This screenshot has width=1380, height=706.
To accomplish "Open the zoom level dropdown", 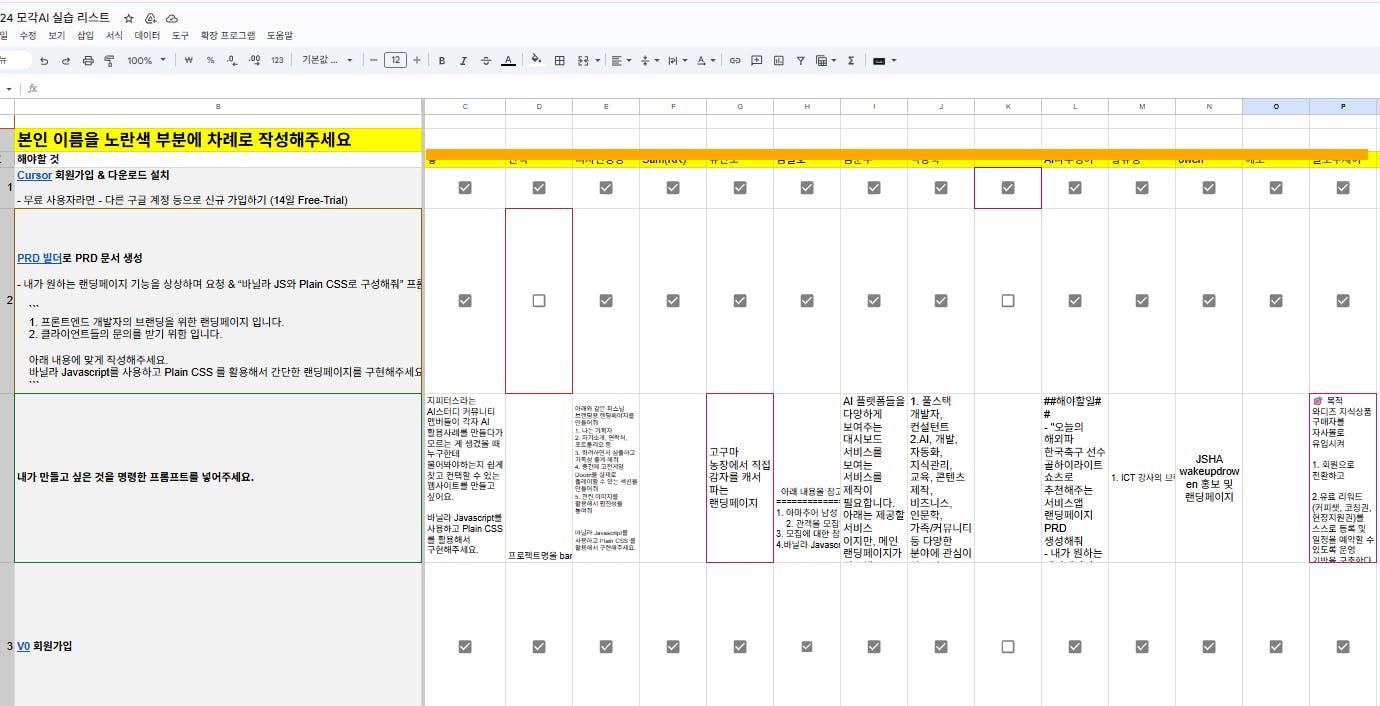I will (x=145, y=61).
